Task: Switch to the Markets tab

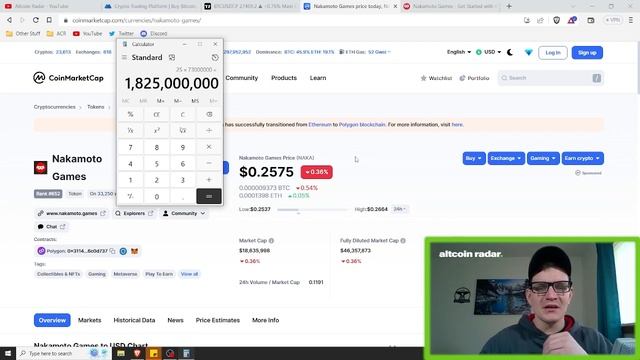Action: (89, 320)
